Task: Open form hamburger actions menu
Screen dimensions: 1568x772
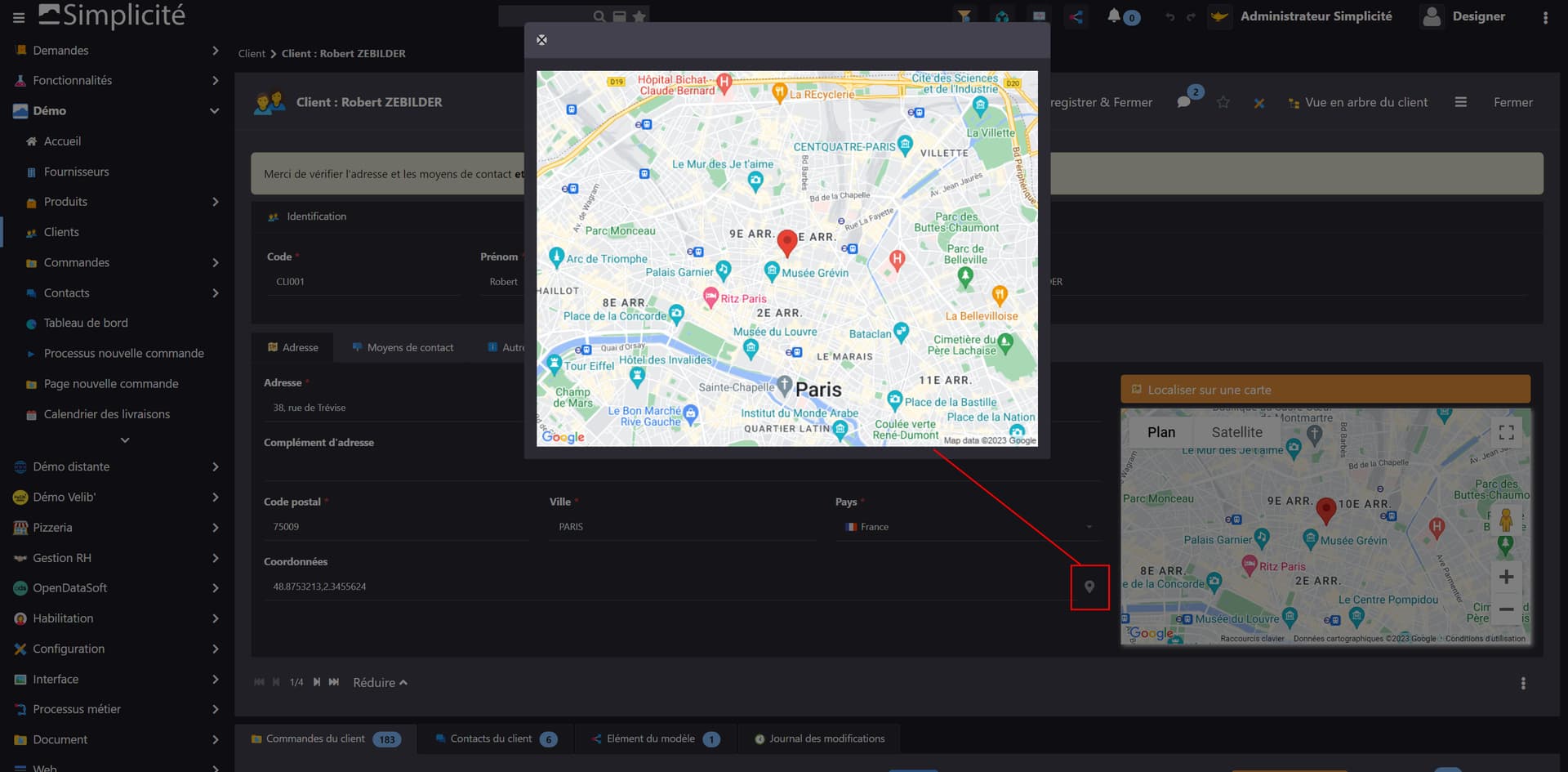Action: pyautogui.click(x=1461, y=102)
